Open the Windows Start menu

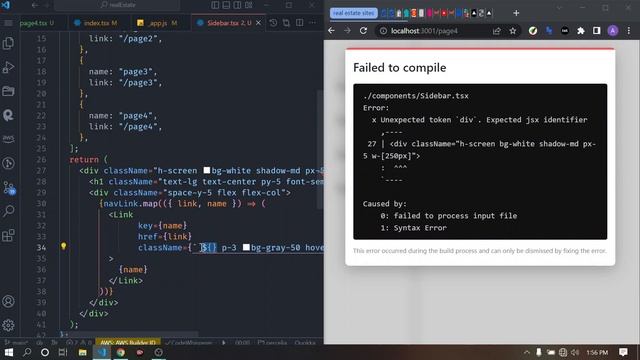[x=8, y=352]
